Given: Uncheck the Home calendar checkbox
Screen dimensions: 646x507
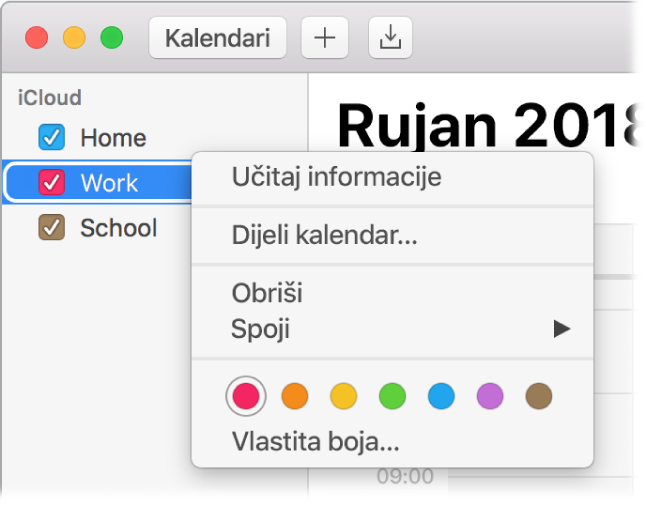Looking at the screenshot, I should pyautogui.click(x=51, y=137).
